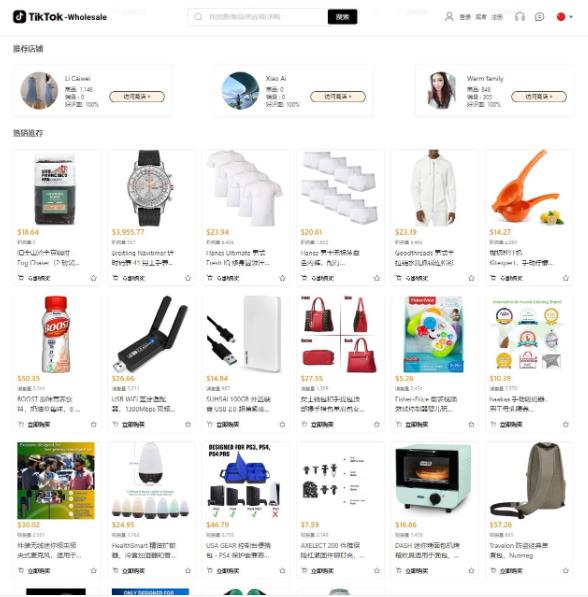Click the user account icon in header

pos(449,17)
